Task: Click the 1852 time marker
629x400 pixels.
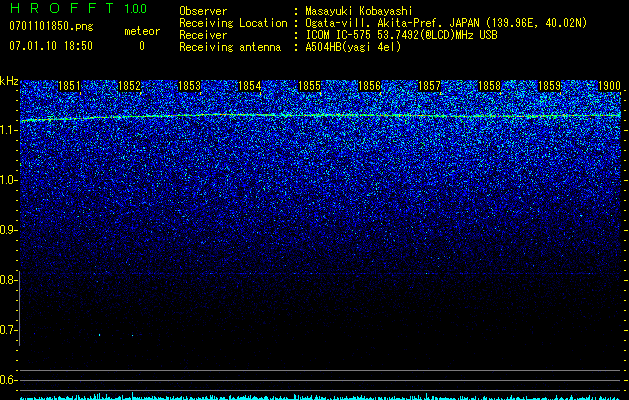Action: pyautogui.click(x=129, y=86)
